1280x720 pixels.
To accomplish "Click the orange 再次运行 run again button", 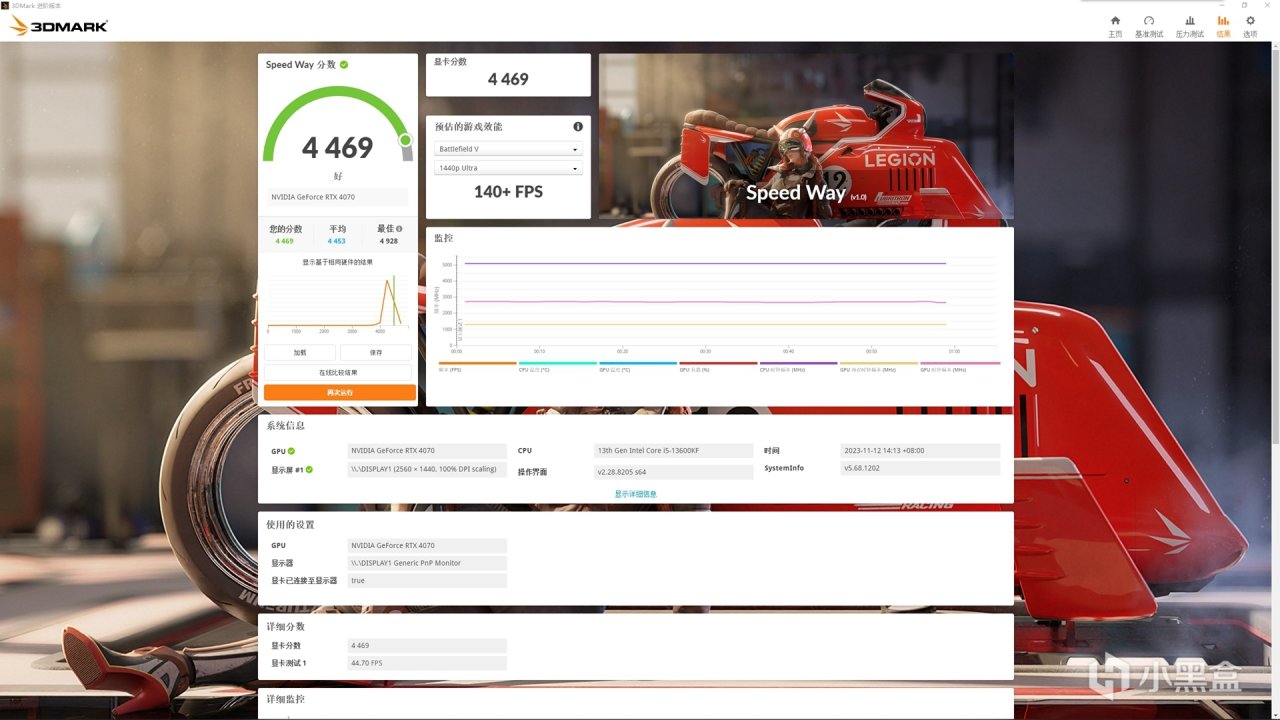I will click(340, 393).
